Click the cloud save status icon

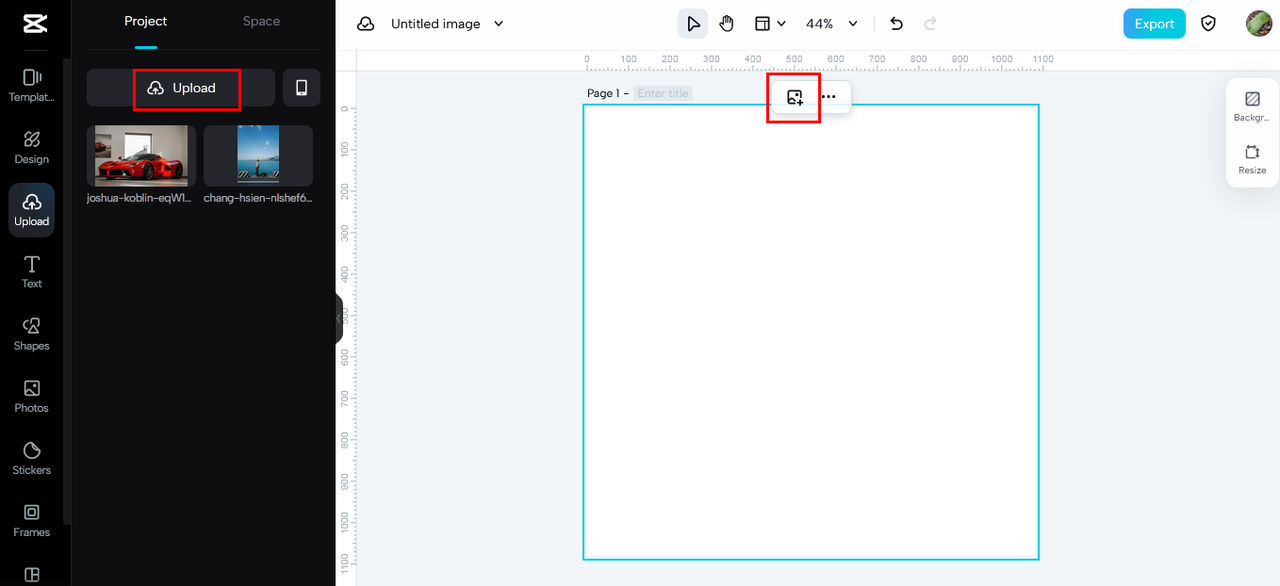366,24
